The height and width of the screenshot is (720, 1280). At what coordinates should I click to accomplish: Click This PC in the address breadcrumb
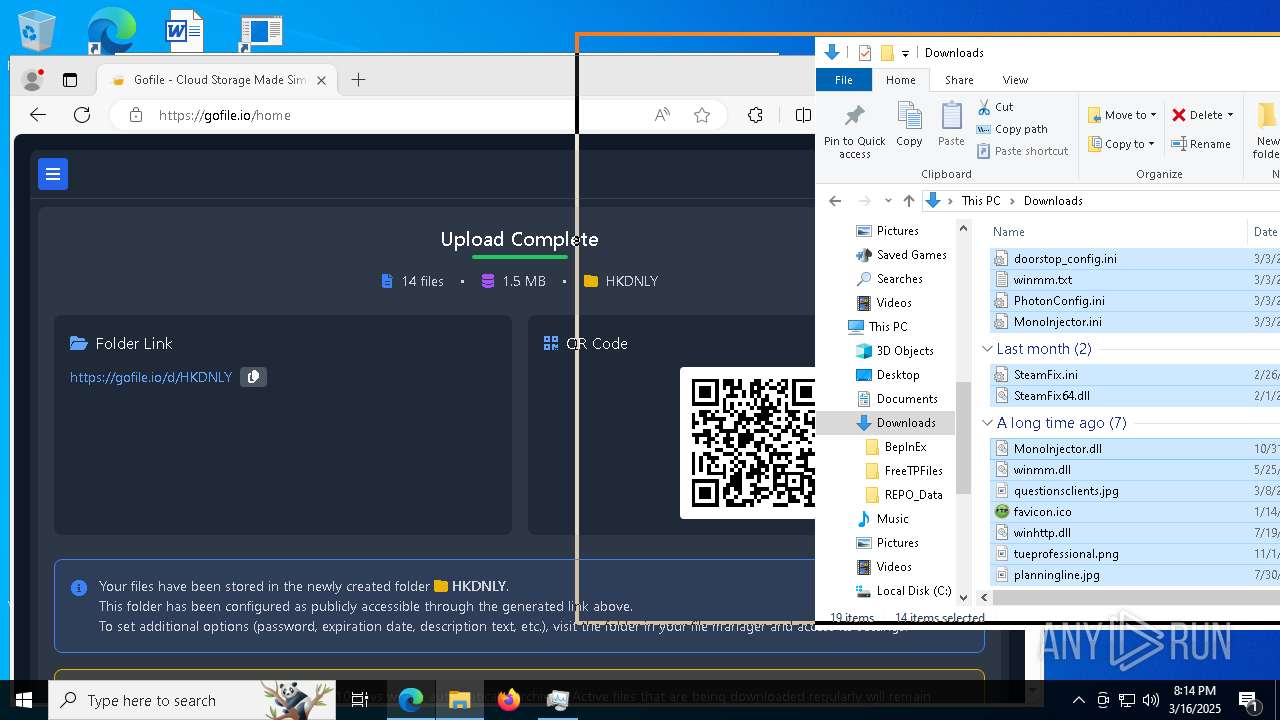(981, 201)
